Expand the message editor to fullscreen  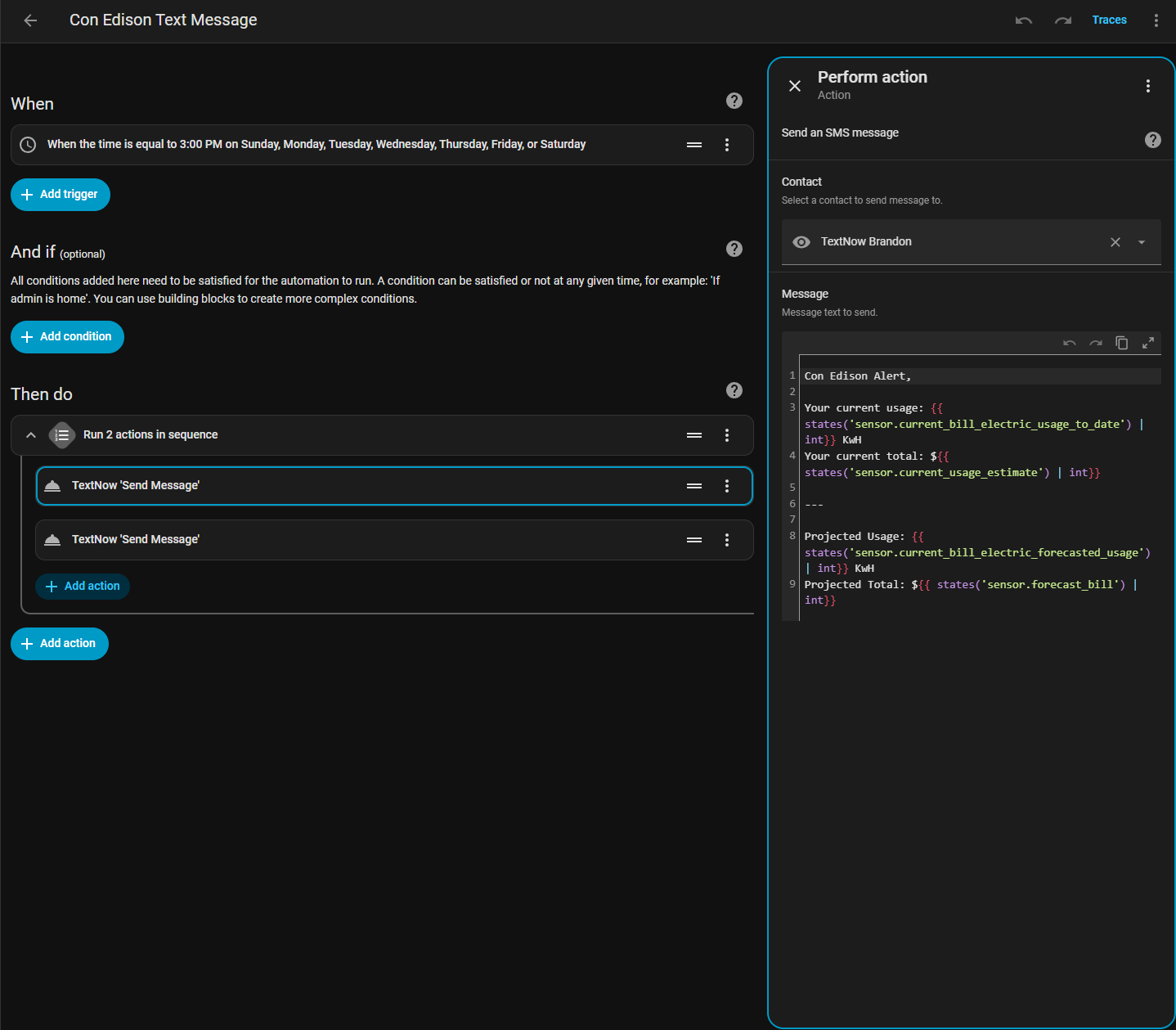(1147, 343)
